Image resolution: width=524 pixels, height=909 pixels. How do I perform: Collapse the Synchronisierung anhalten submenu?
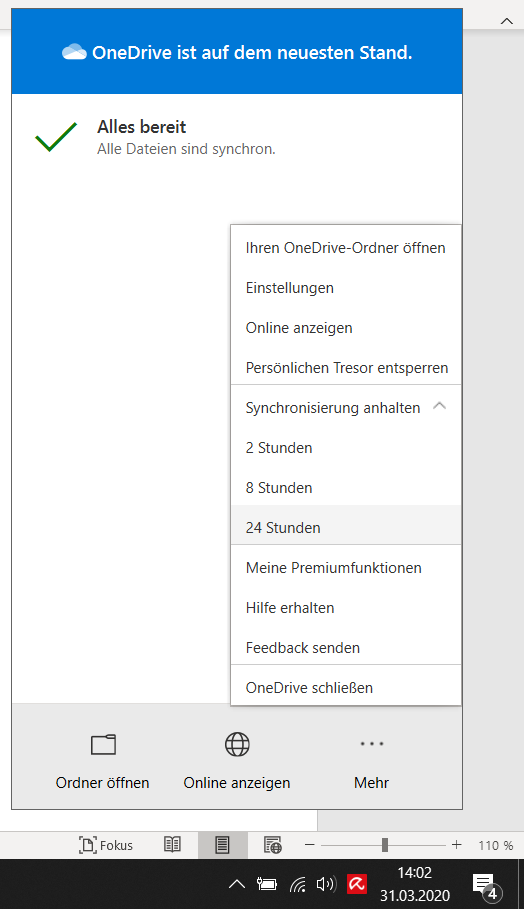pos(439,406)
